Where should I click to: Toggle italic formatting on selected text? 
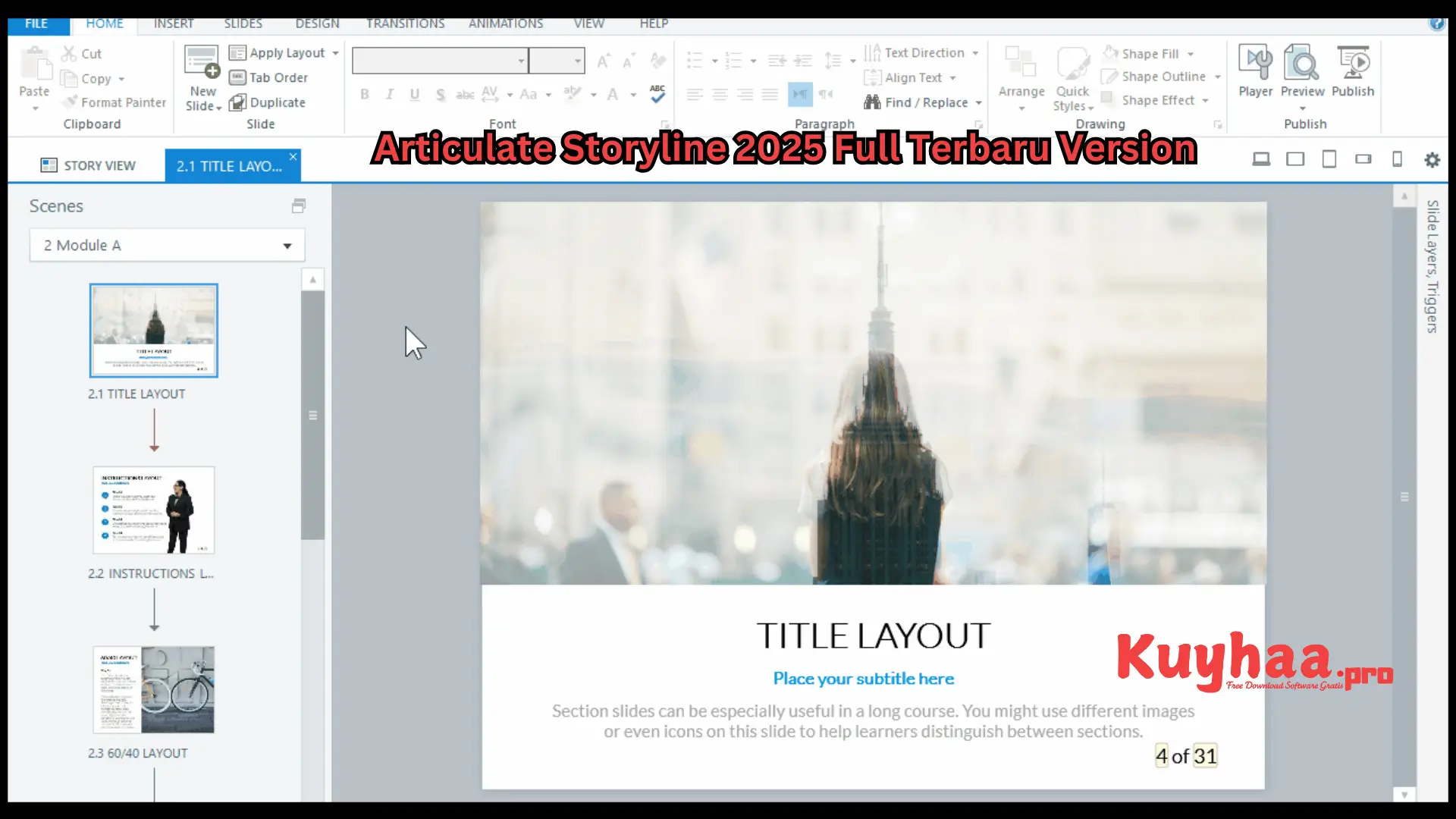coord(388,94)
